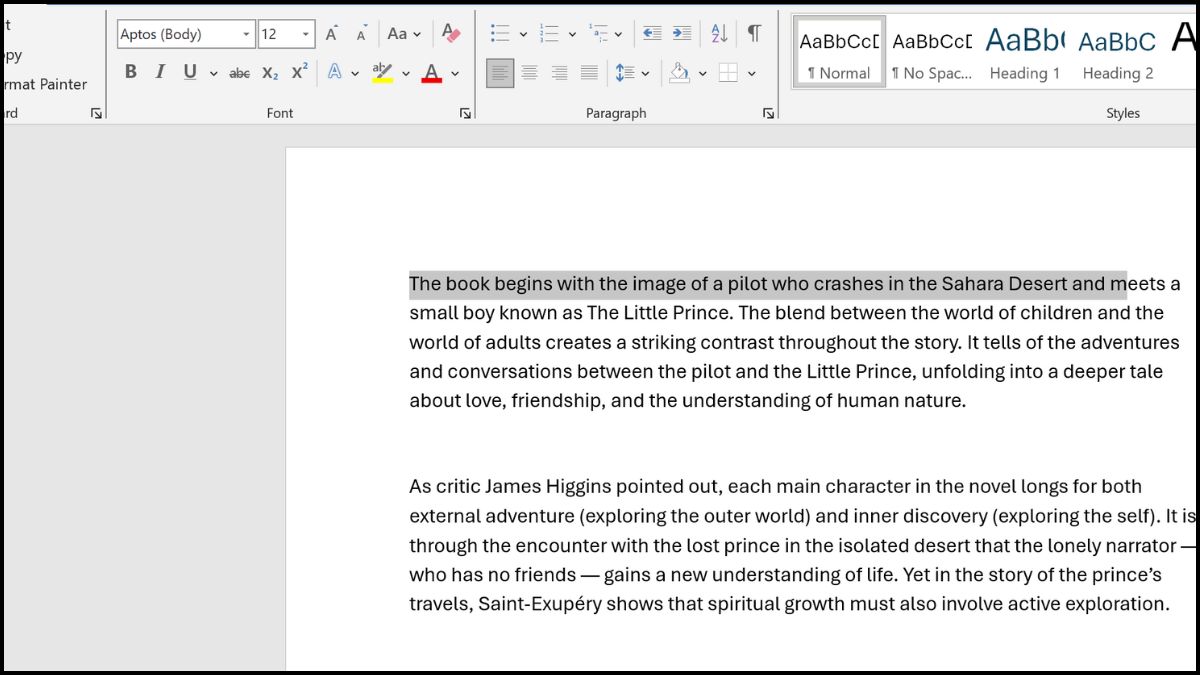The image size is (1200, 675).
Task: Open the font size dropdown
Action: pos(306,34)
